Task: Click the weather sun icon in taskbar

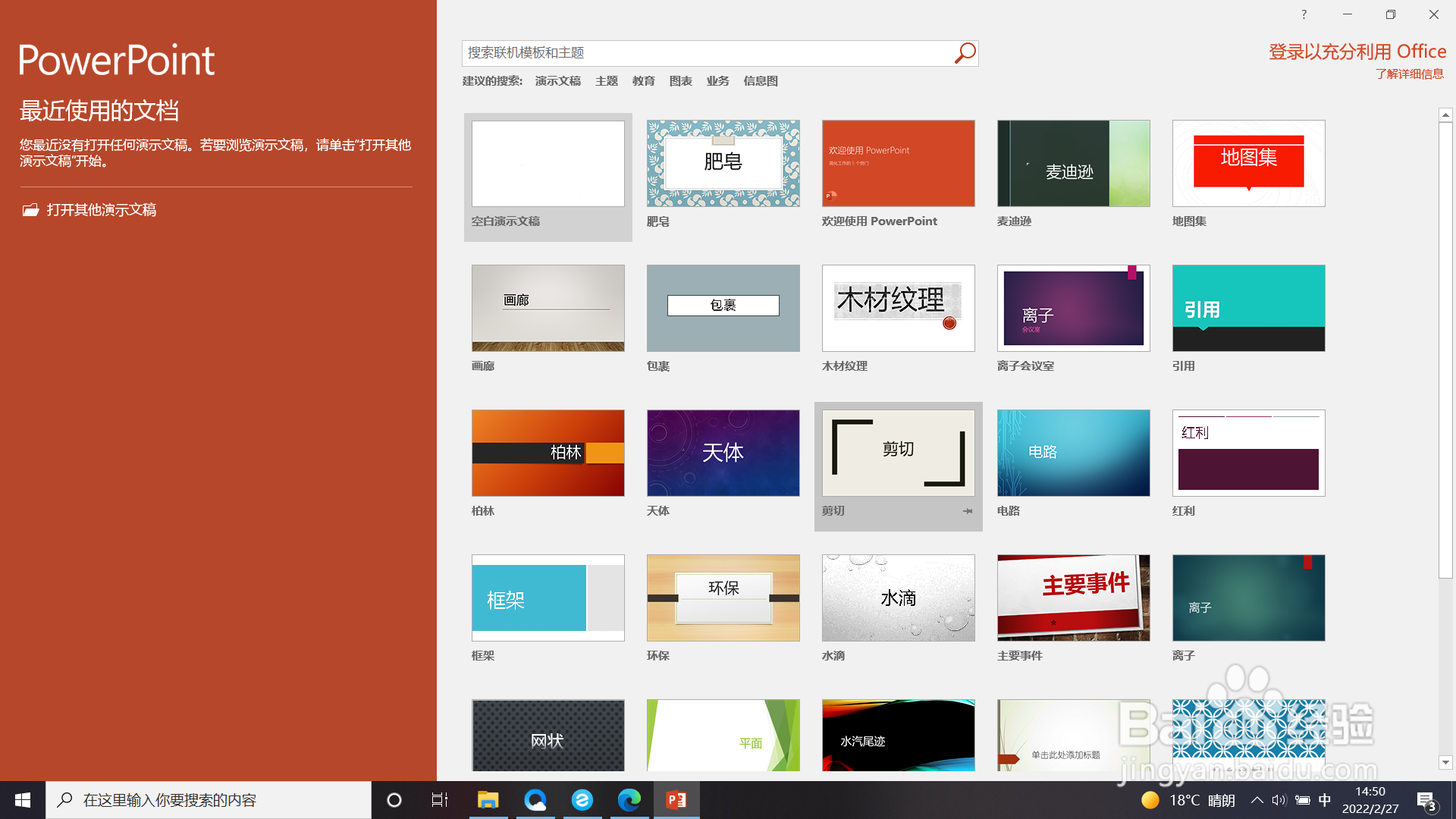Action: pos(1150,800)
